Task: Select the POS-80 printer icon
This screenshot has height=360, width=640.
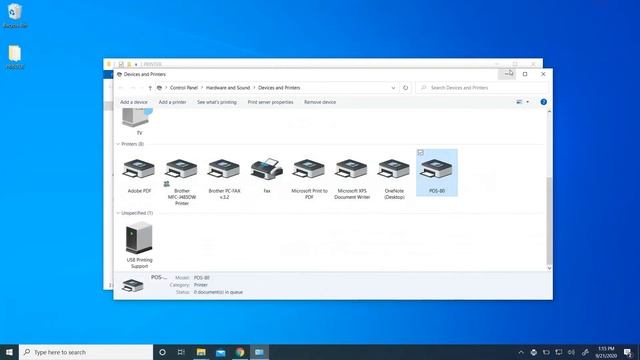Action: (436, 169)
